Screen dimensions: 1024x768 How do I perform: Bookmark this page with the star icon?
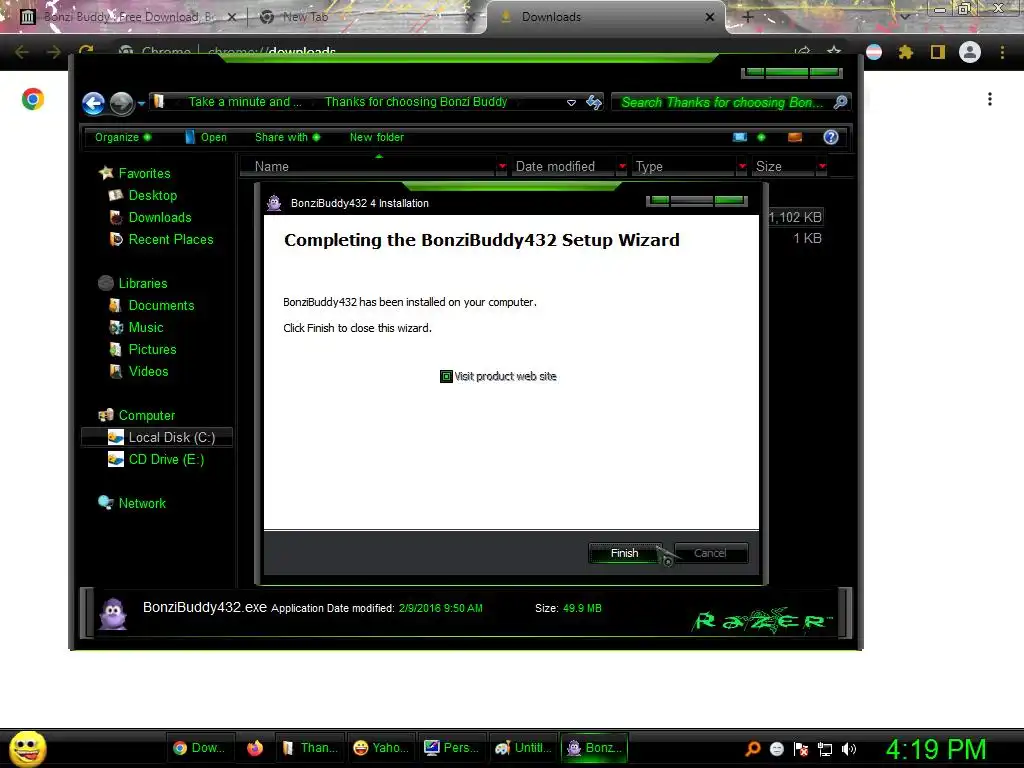834,51
